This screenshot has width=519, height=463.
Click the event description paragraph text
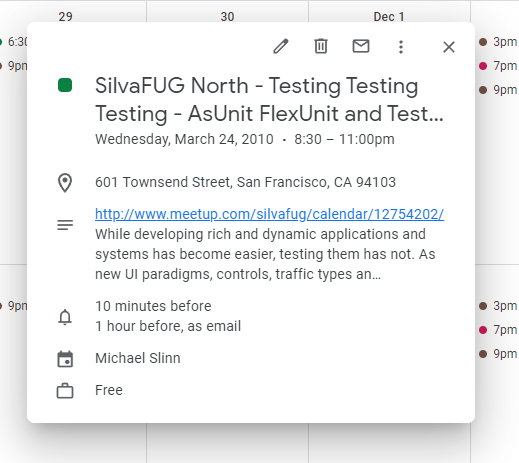265,254
